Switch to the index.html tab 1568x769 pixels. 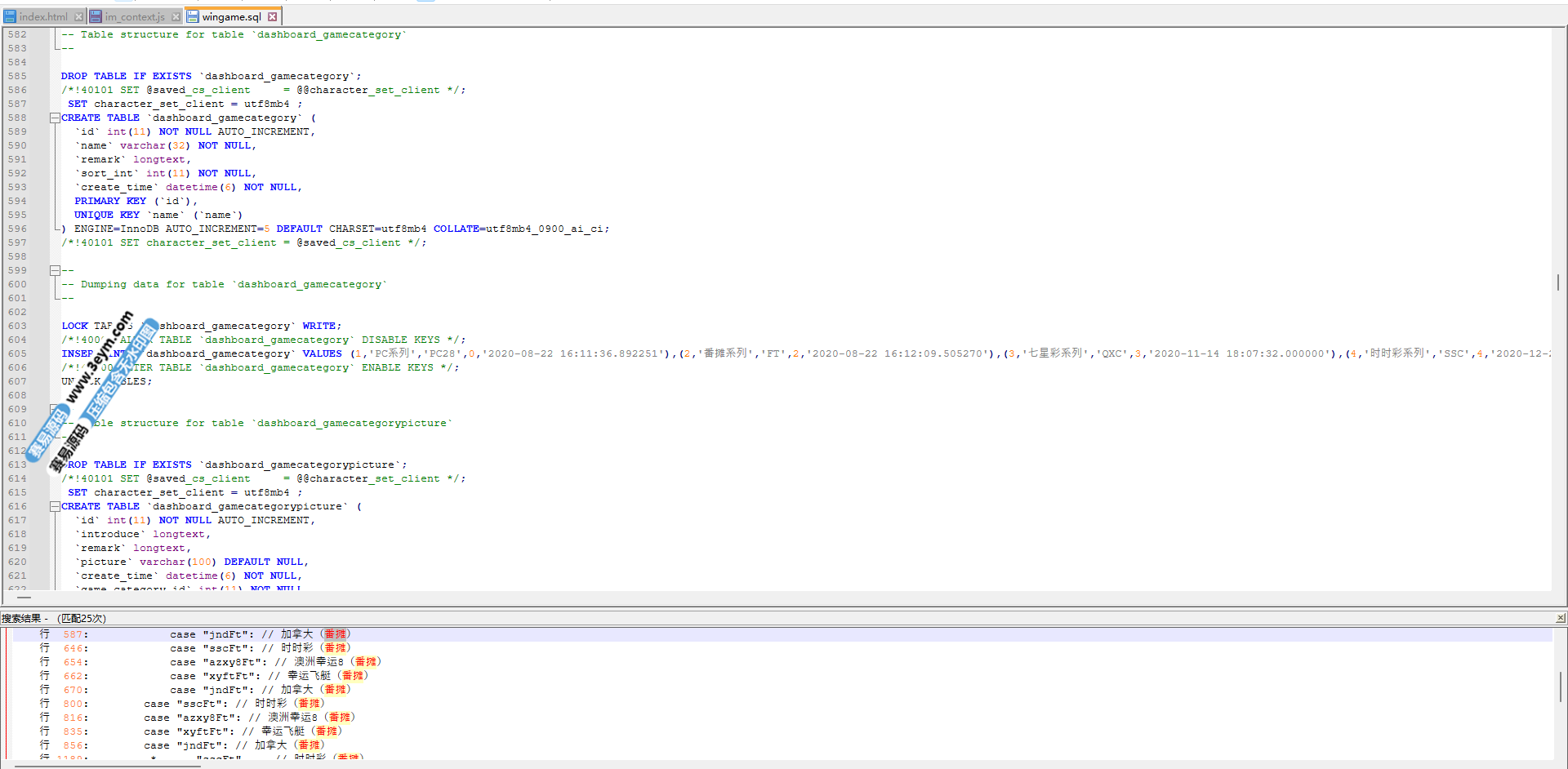[43, 17]
